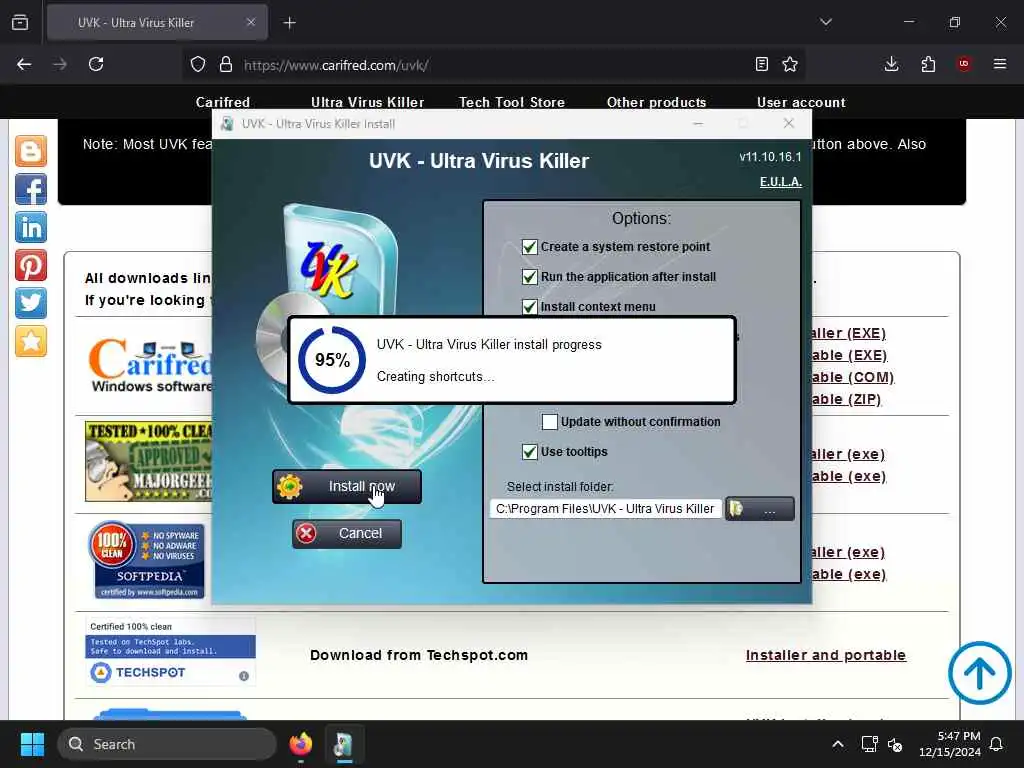Screen dimensions: 1024x768
Task: Click Firefox icon in the taskbar
Action: pos(300,744)
